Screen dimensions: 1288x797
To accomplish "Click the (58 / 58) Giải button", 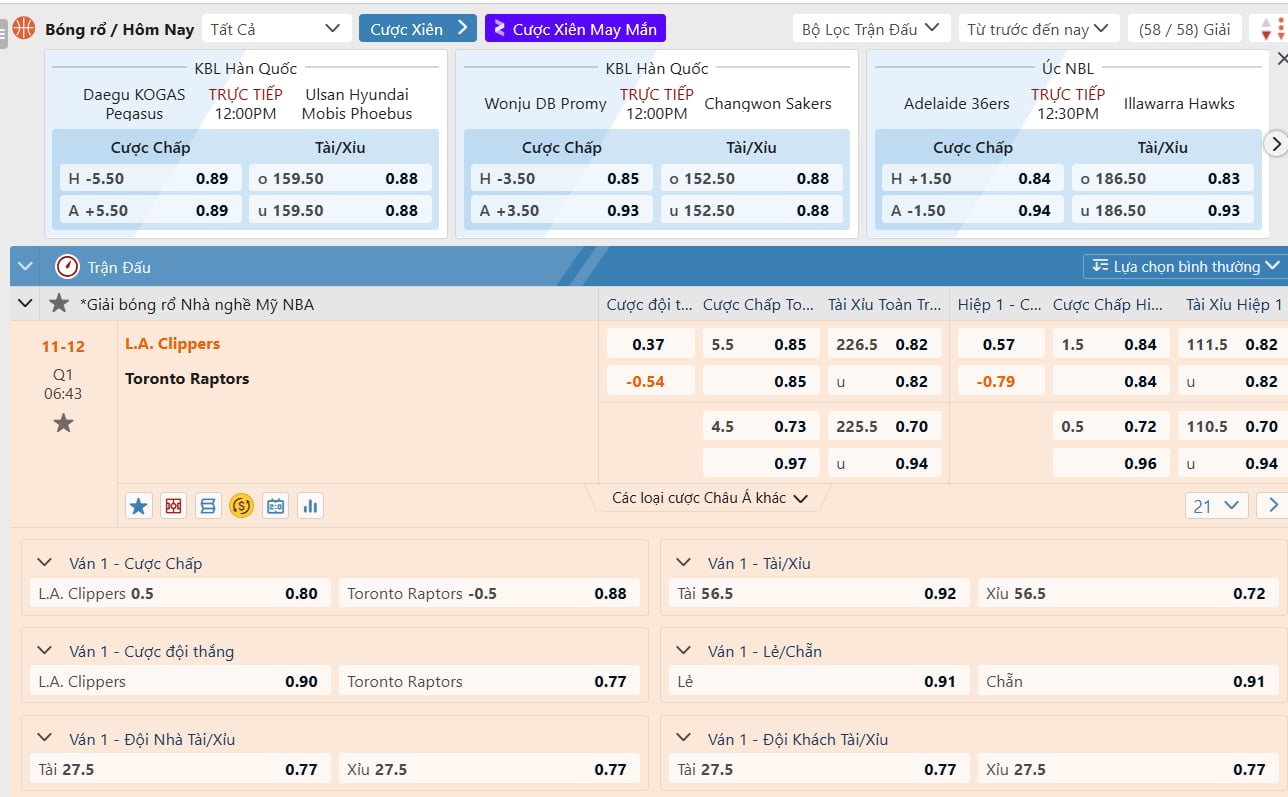I will (x=1185, y=29).
